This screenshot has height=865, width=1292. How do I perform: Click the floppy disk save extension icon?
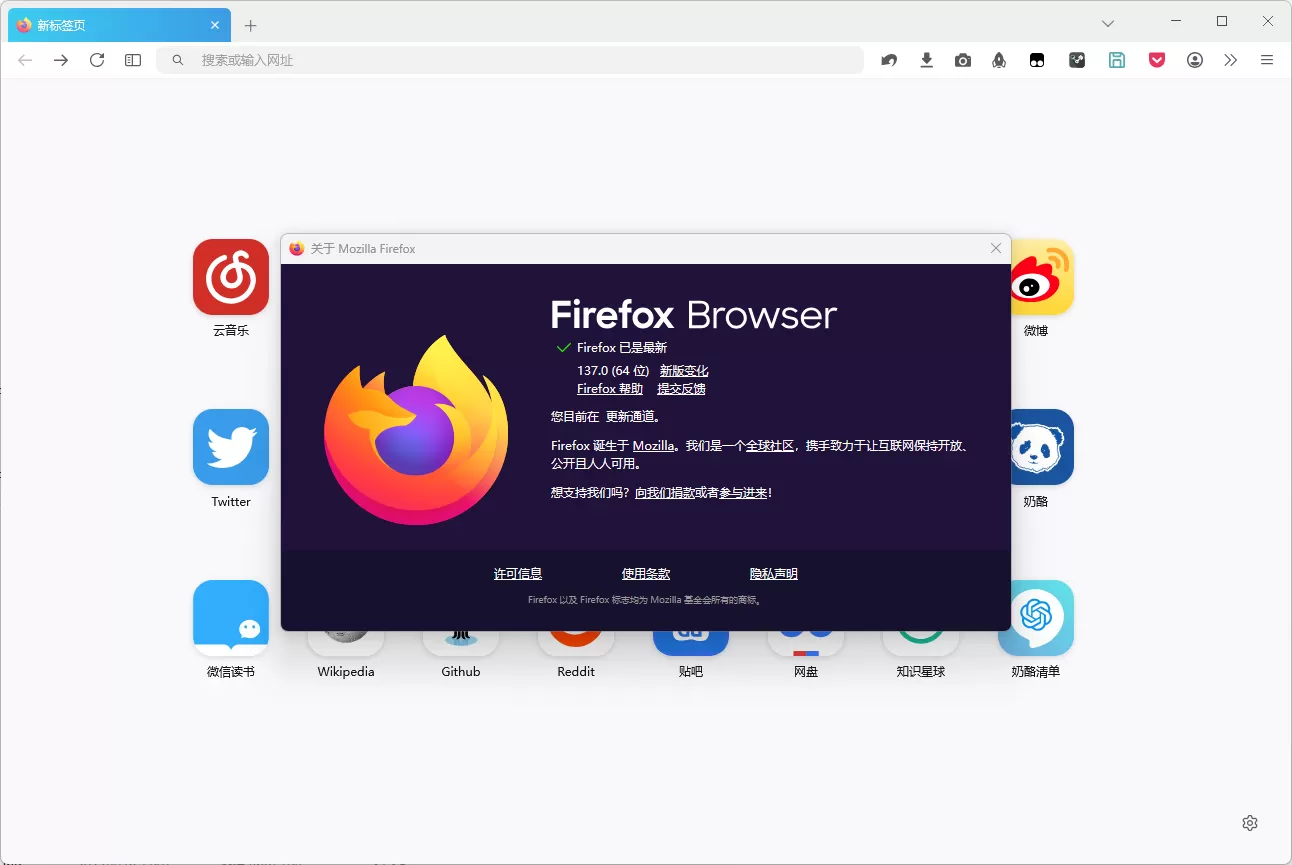tap(1117, 60)
